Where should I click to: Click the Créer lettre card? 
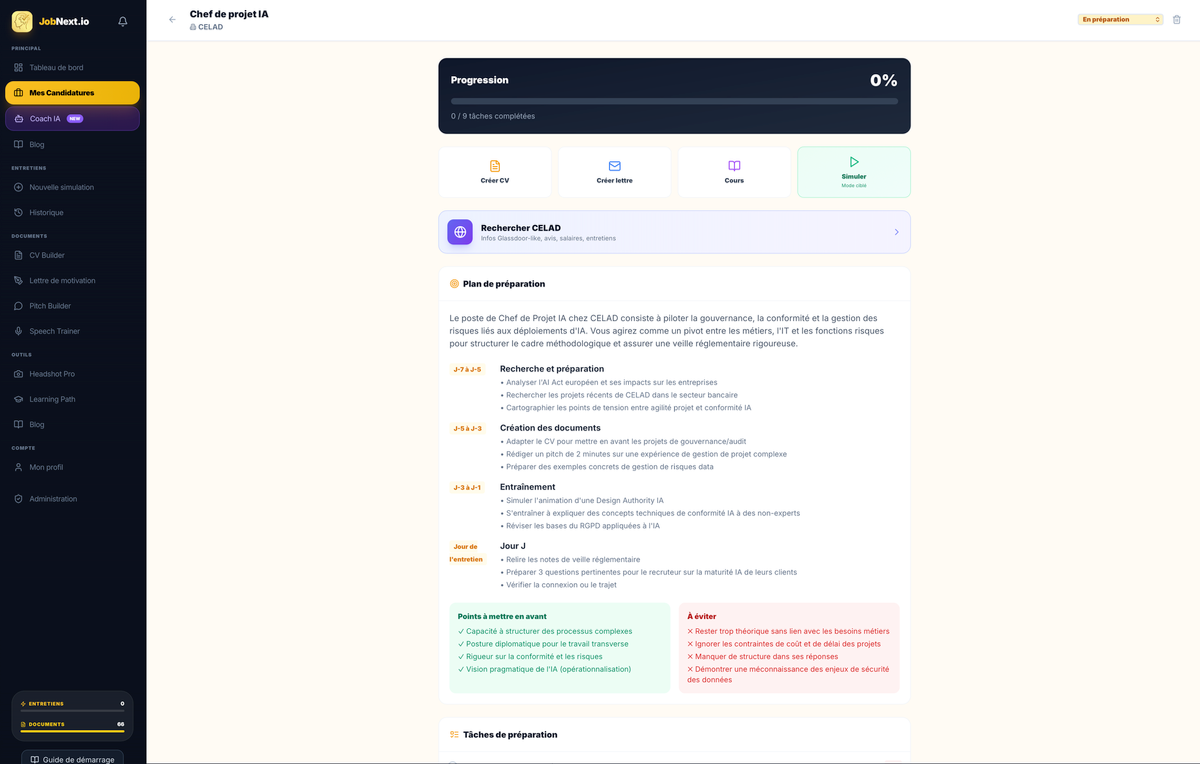click(614, 172)
